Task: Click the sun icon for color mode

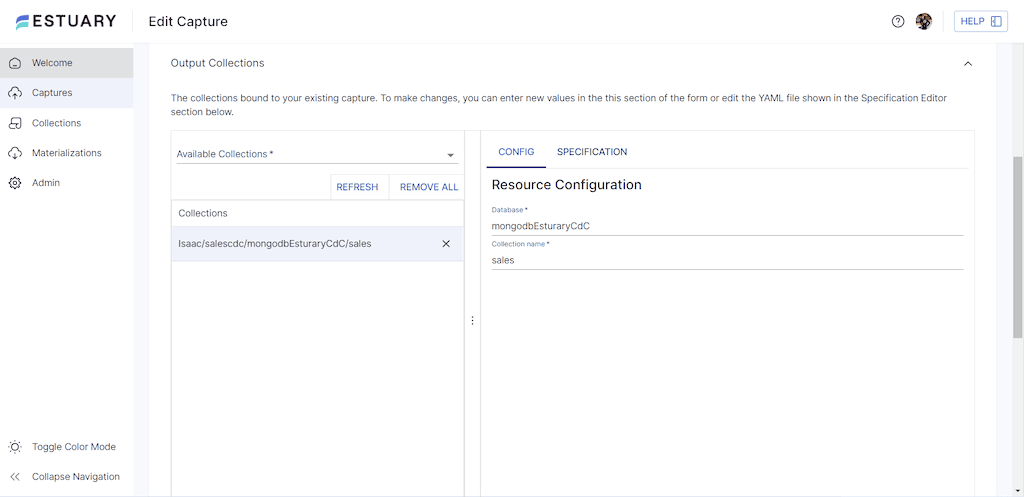Action: 15,447
